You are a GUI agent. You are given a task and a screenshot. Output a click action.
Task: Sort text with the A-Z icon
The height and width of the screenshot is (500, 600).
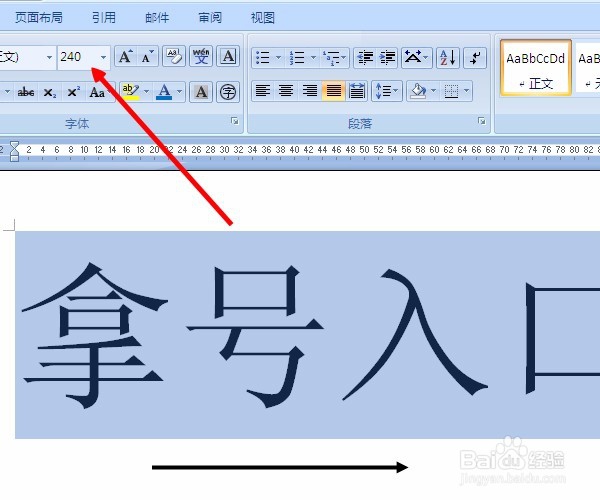pos(448,57)
